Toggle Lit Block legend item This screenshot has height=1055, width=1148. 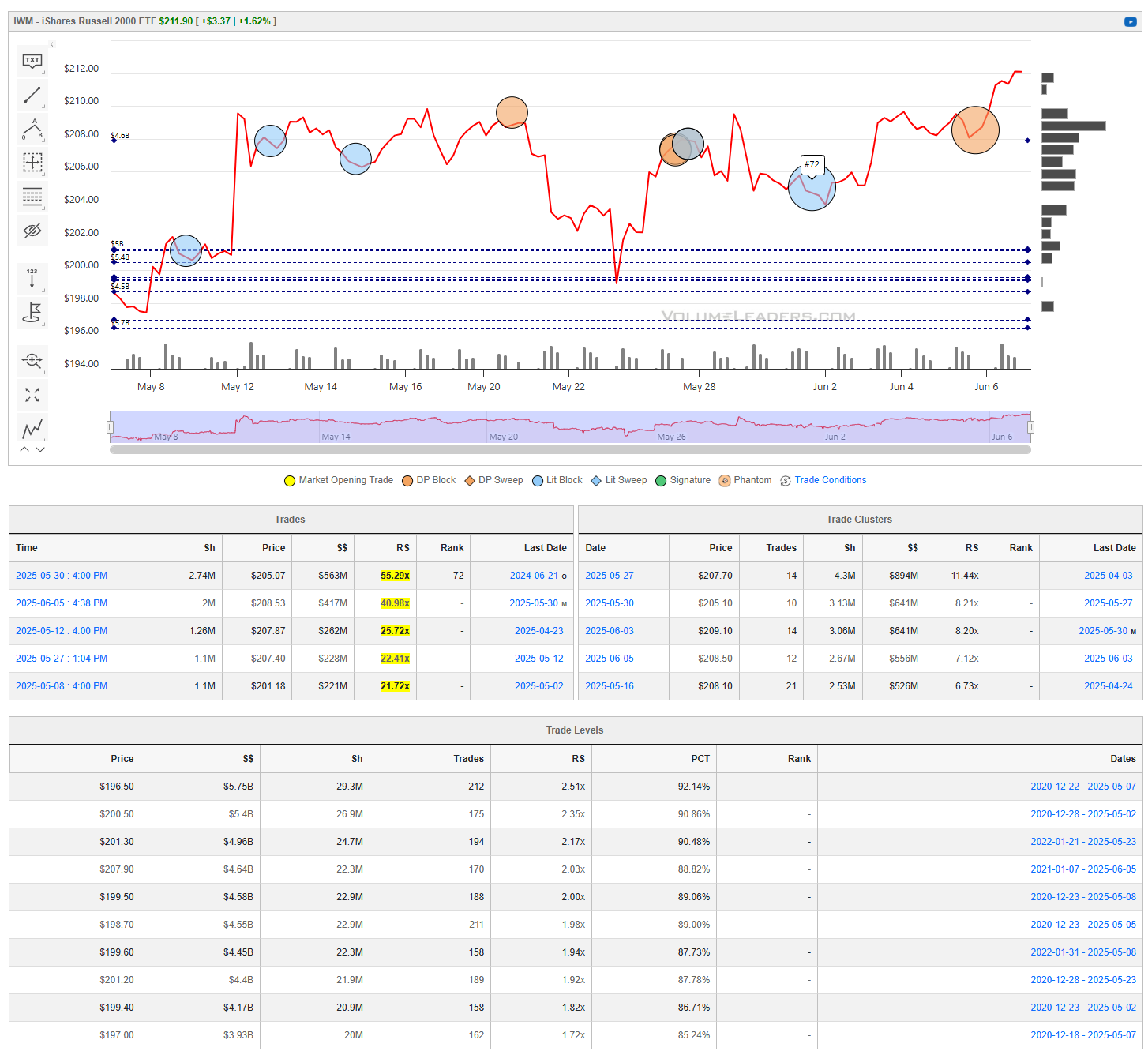(x=557, y=480)
